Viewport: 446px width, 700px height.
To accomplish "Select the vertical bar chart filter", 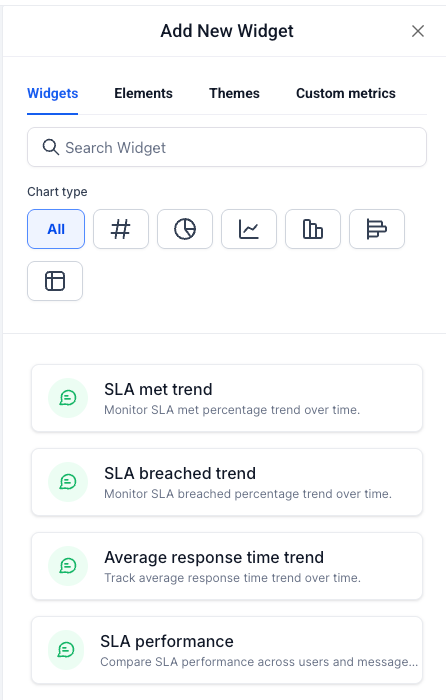I will [x=313, y=229].
